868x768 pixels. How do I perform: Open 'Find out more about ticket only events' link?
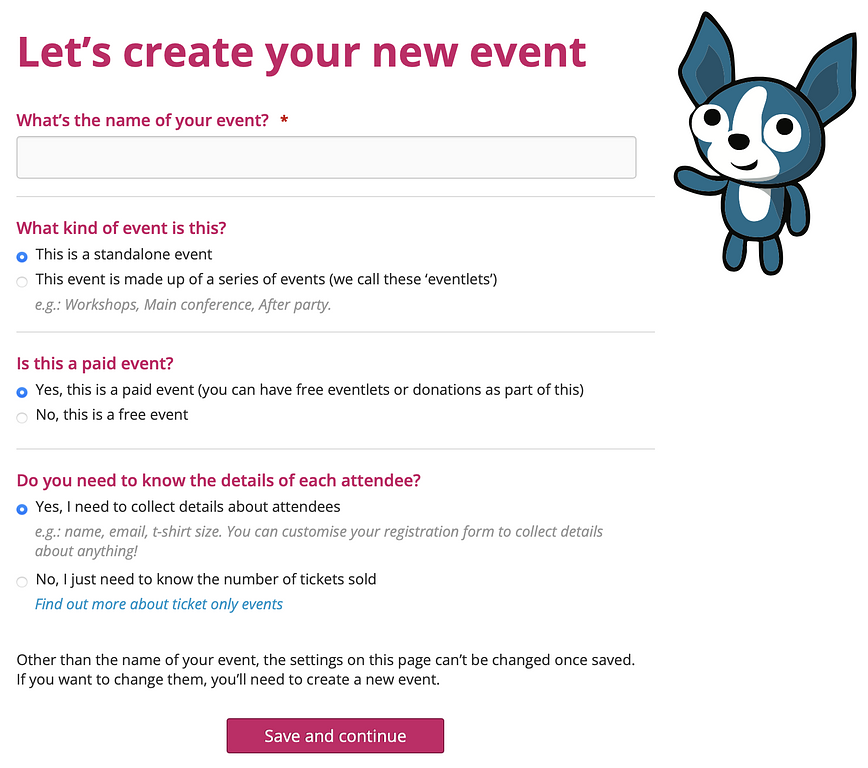click(159, 604)
